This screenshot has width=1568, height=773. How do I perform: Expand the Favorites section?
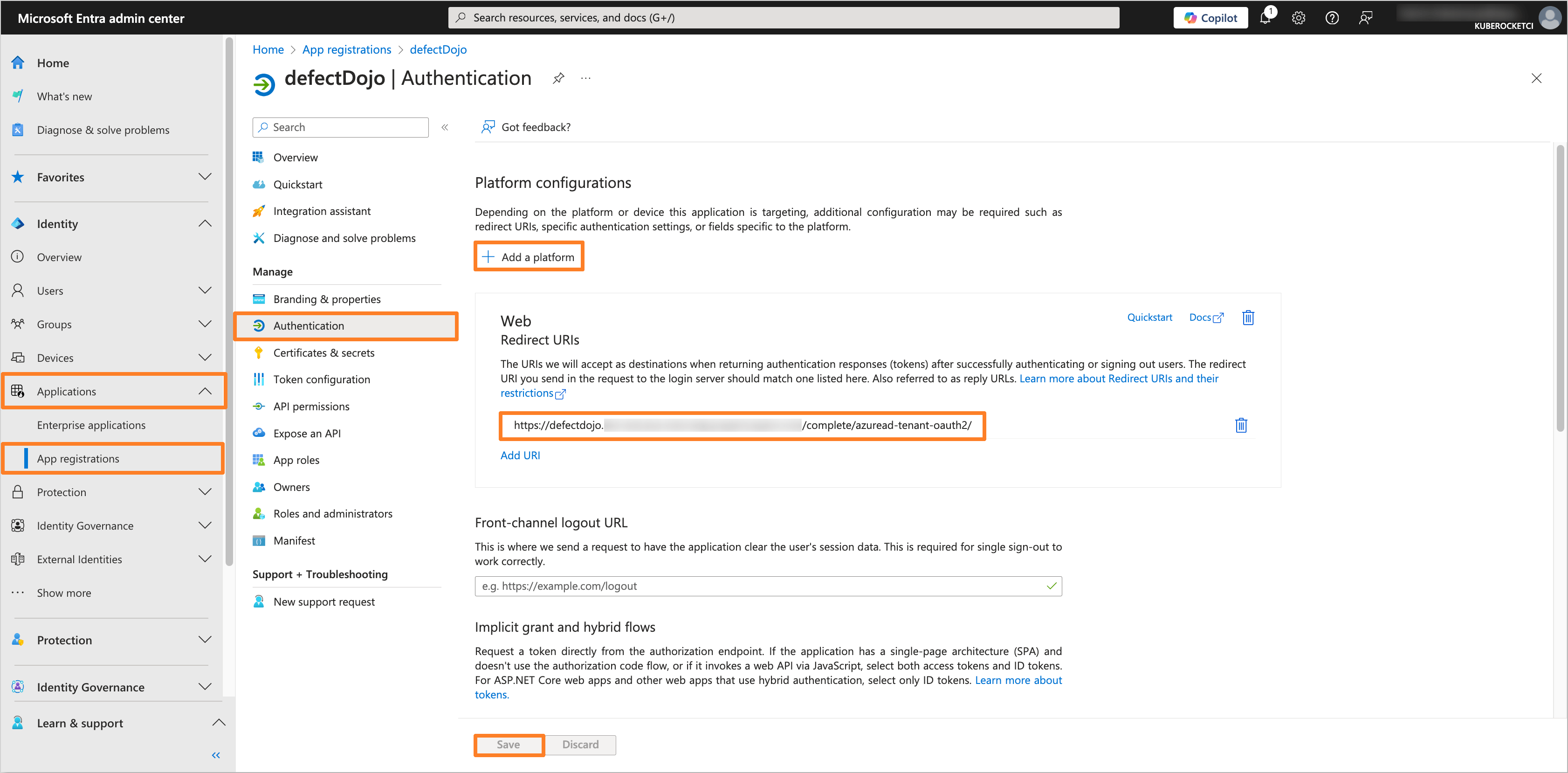pos(205,177)
